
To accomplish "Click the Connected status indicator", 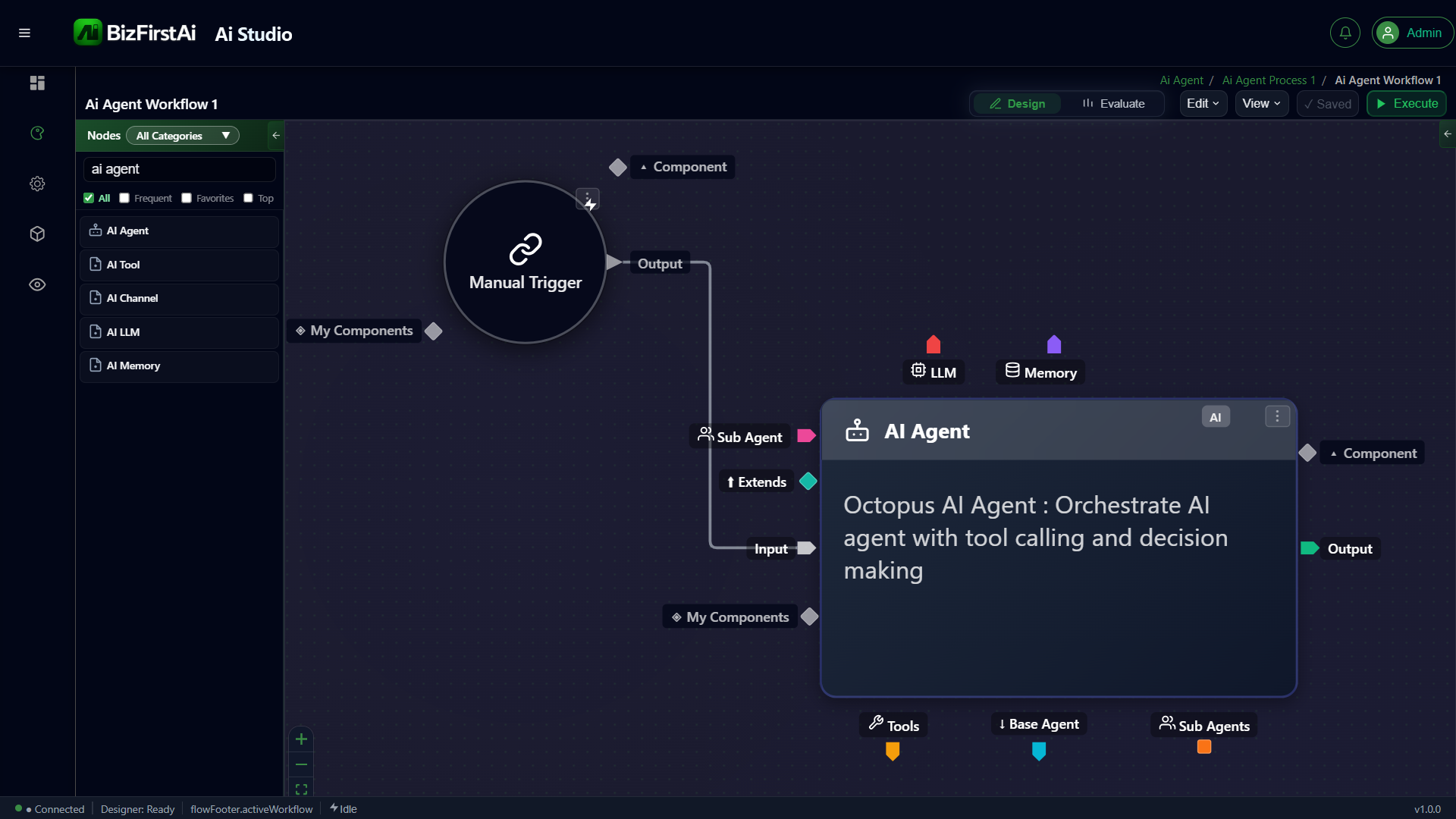I will point(51,809).
